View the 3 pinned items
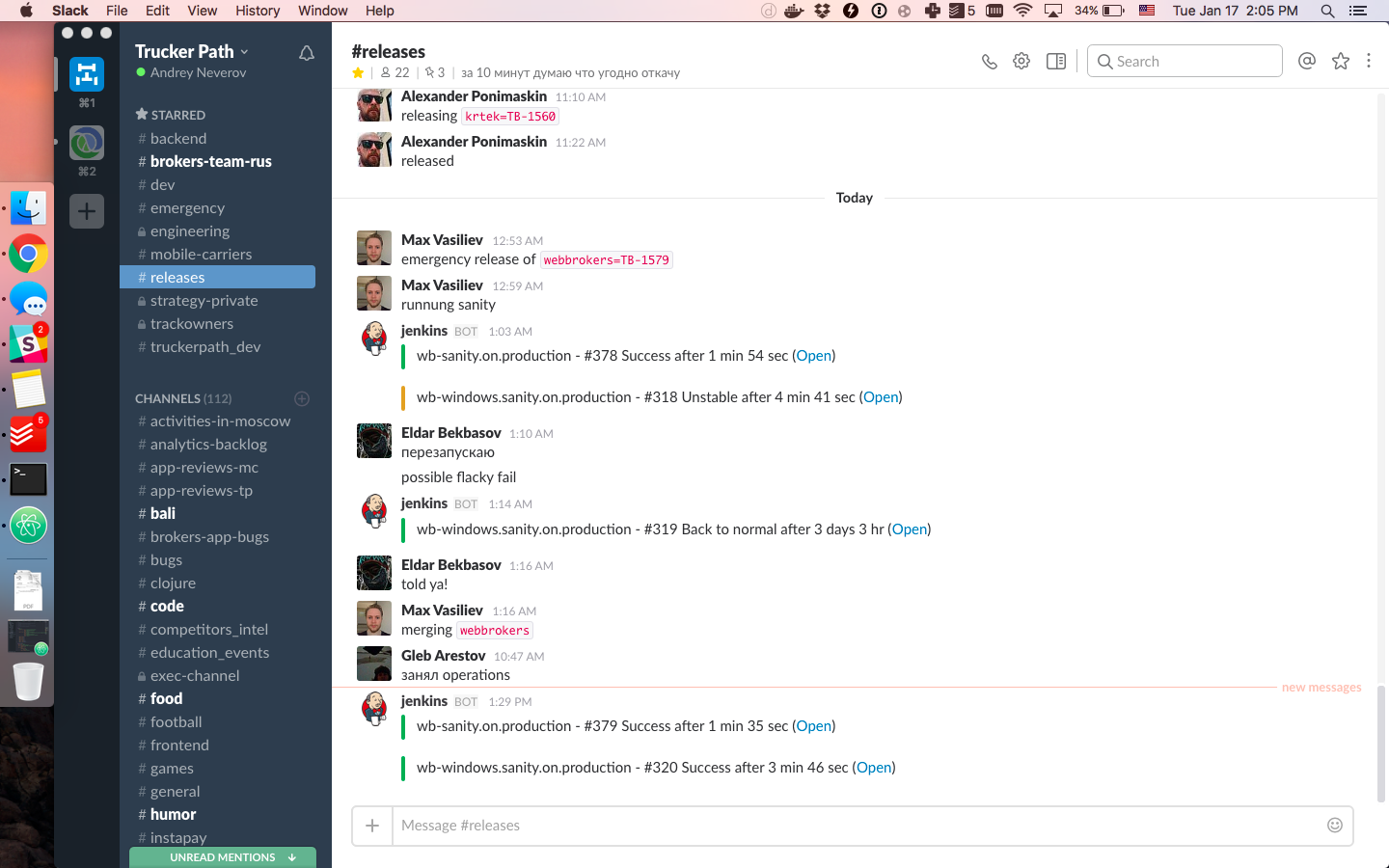1389x868 pixels. point(435,72)
